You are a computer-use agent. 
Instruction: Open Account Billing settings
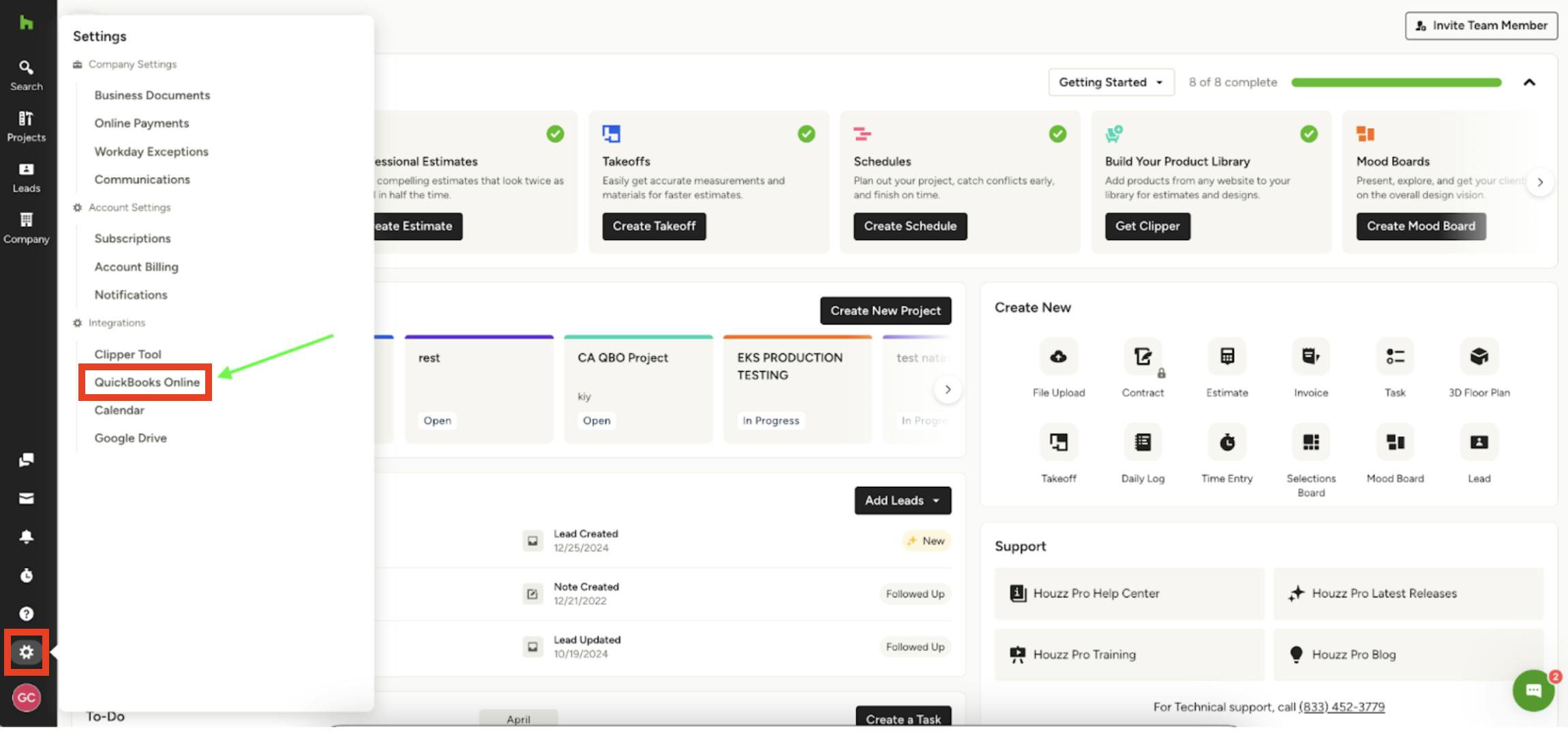136,267
